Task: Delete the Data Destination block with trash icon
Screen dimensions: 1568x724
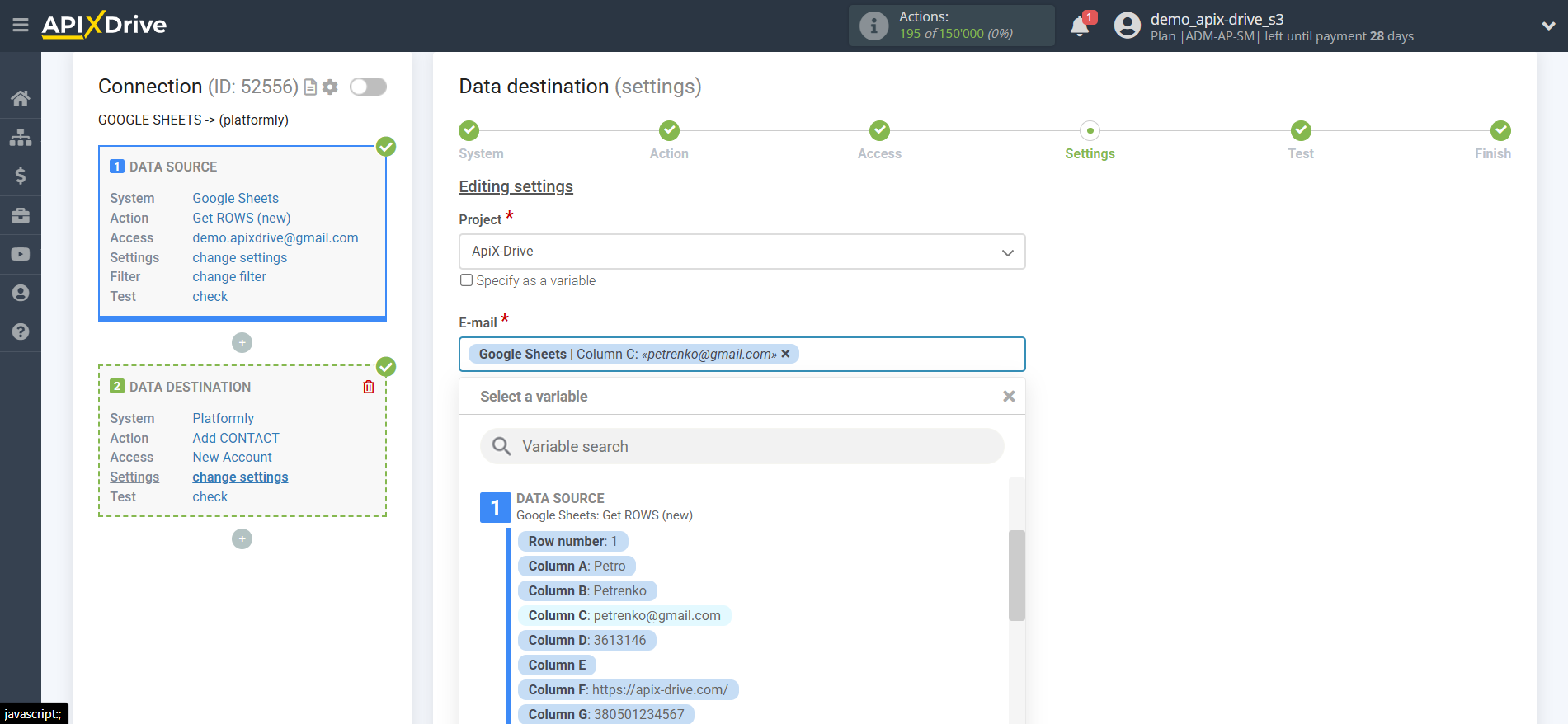Action: pos(369,387)
